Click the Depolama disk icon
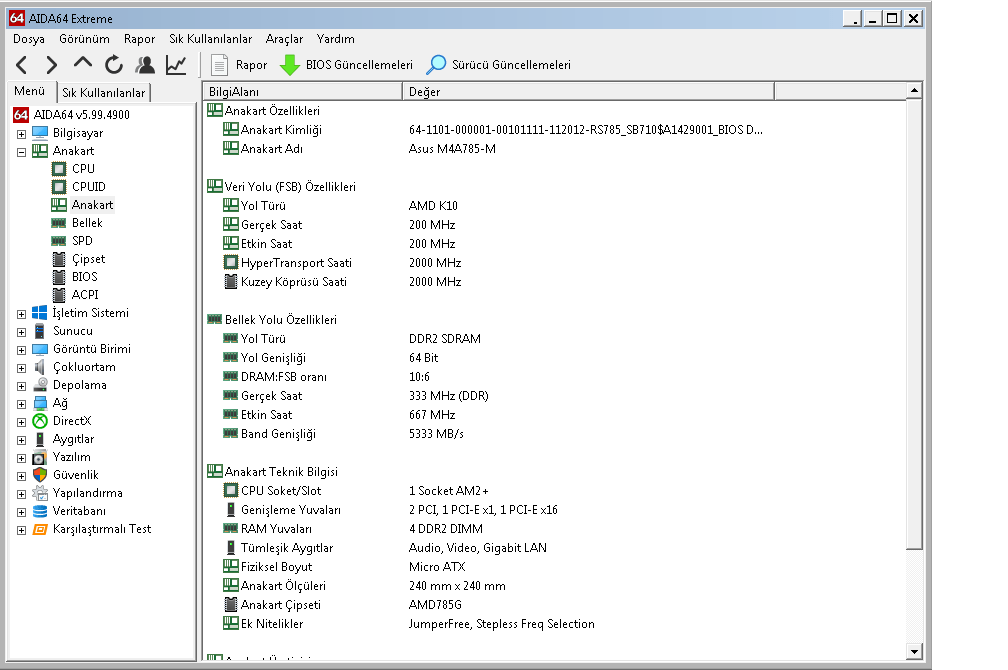 (x=40, y=385)
